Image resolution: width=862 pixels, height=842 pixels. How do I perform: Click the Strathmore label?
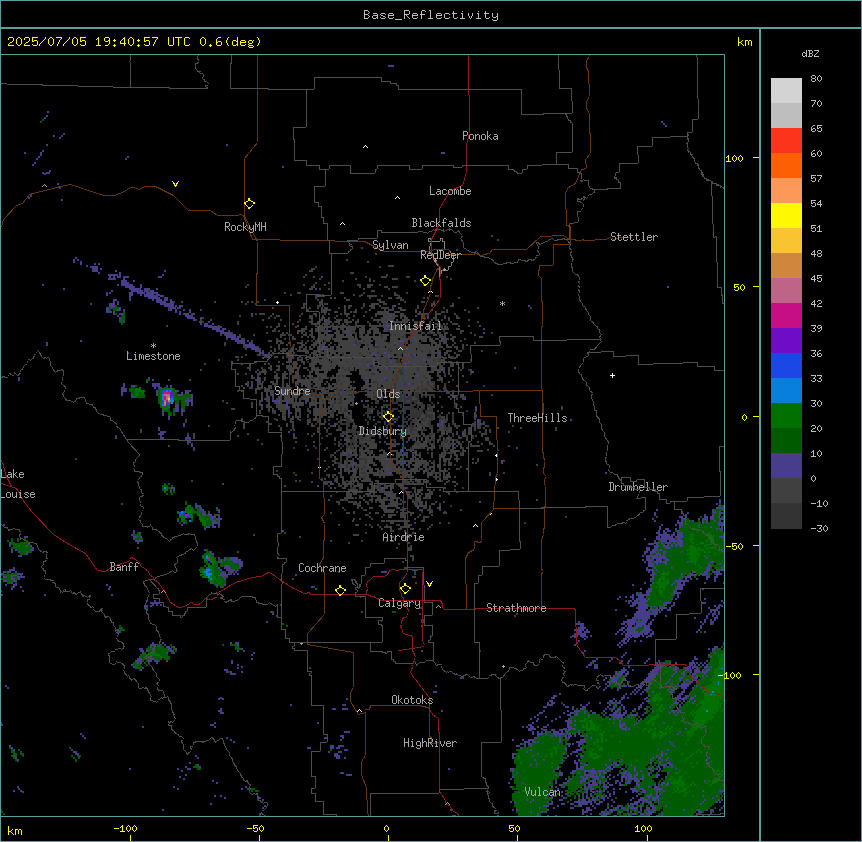click(516, 608)
